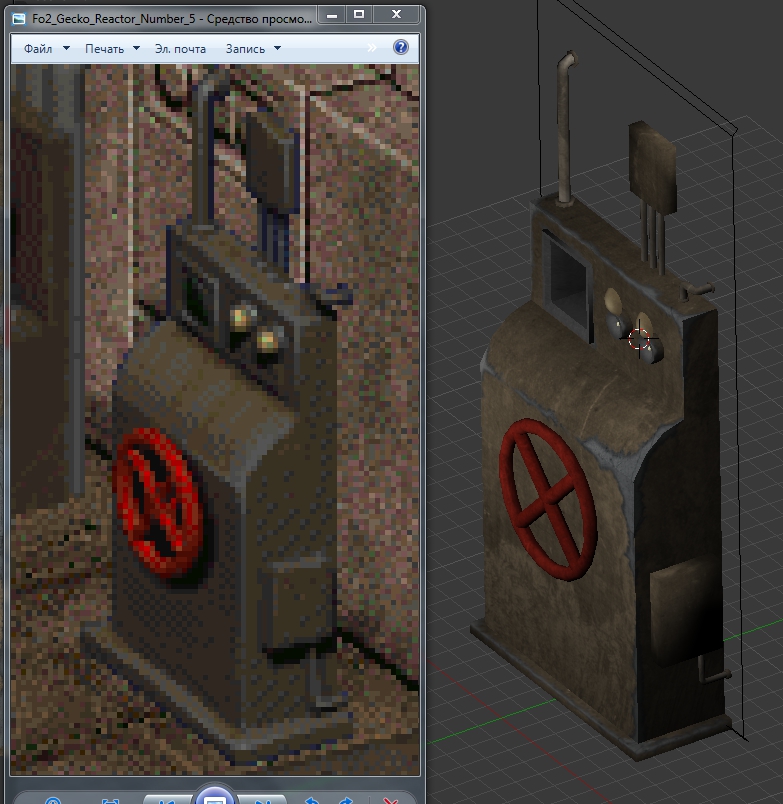Expand the dropdown arrow beside Файл

pyautogui.click(x=66, y=48)
